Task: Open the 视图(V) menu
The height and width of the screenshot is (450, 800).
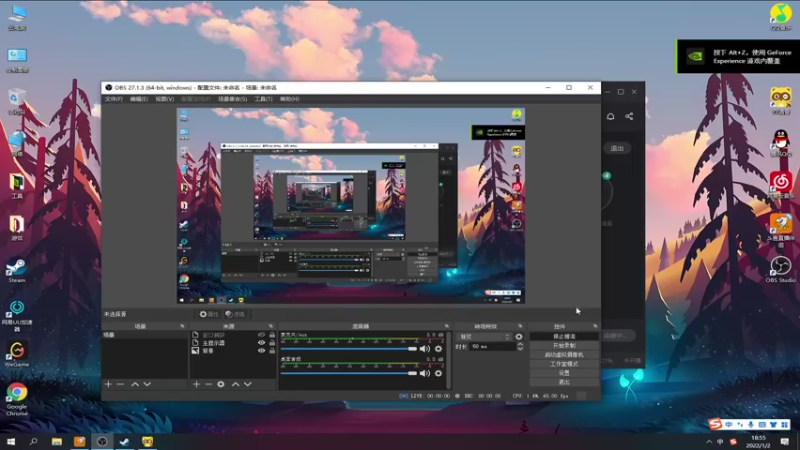Action: pyautogui.click(x=165, y=99)
